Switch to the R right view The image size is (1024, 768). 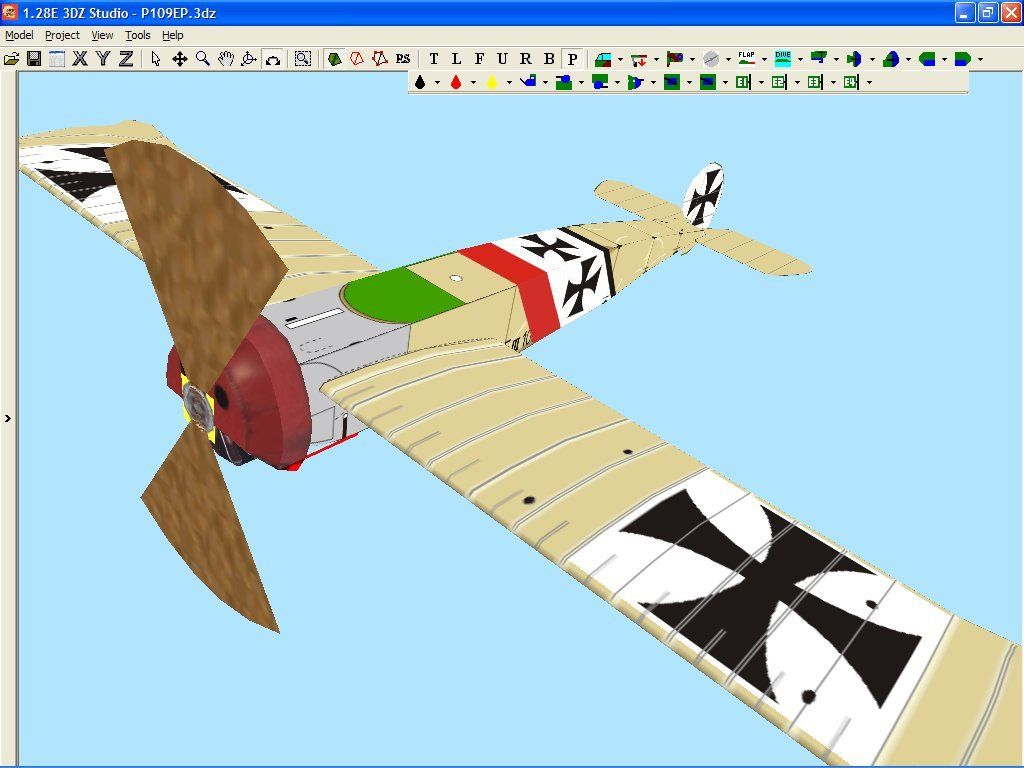coord(526,59)
